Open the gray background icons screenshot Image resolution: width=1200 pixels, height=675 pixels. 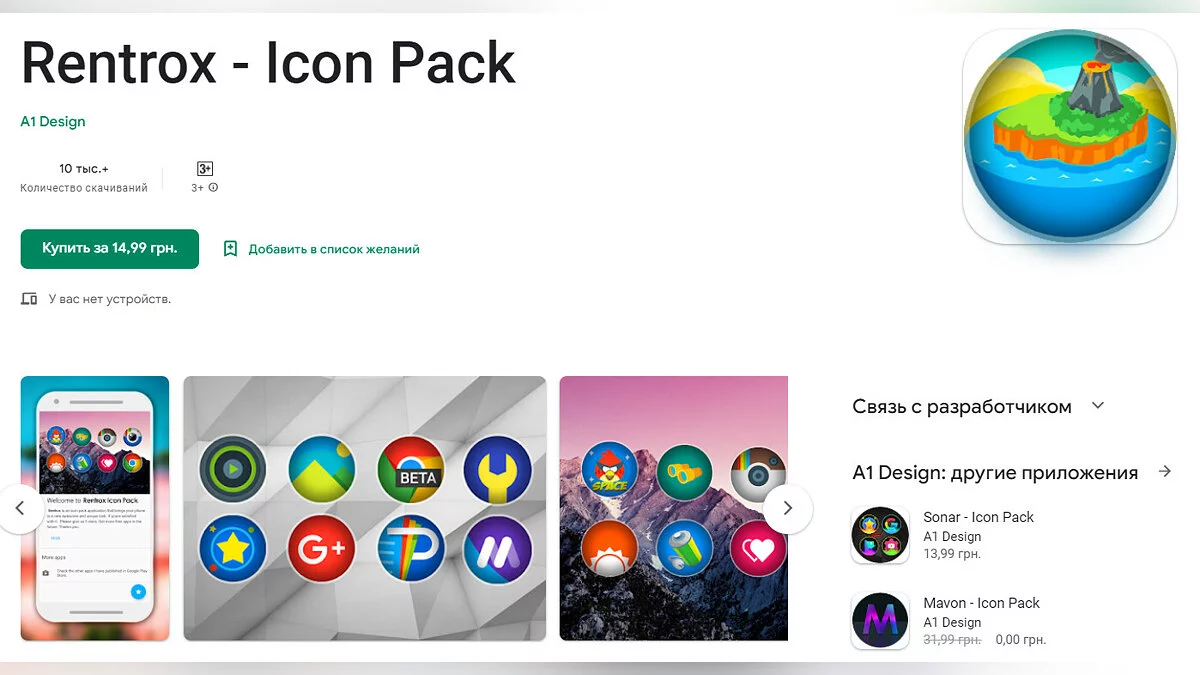click(365, 508)
